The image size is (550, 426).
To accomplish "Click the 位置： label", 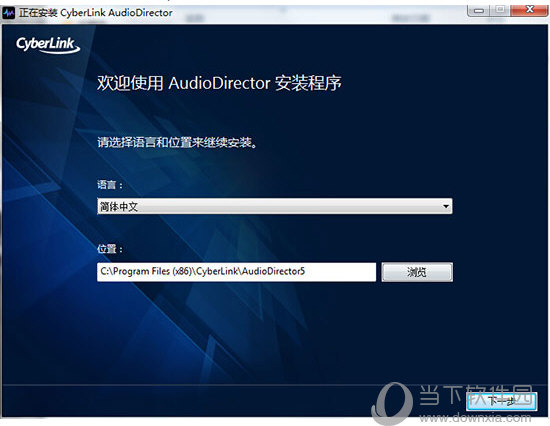I will pos(110,249).
